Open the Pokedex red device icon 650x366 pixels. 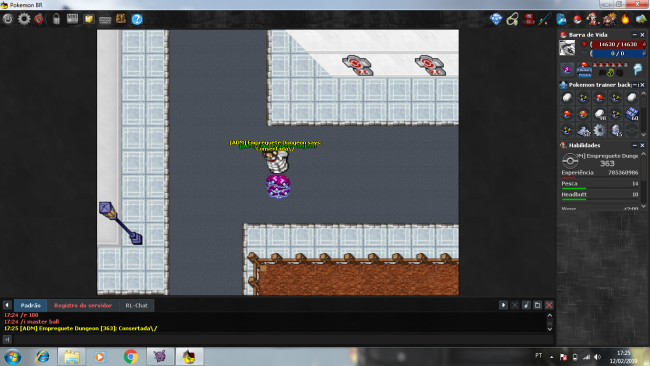coord(528,19)
